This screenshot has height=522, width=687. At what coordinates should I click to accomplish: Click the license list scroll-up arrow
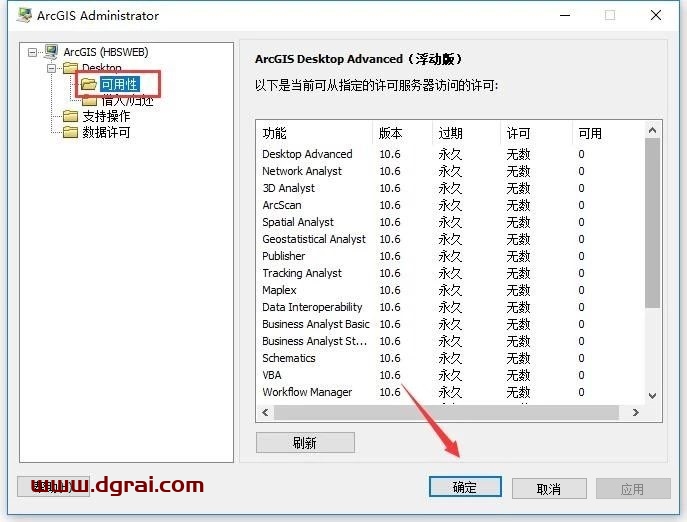point(652,130)
